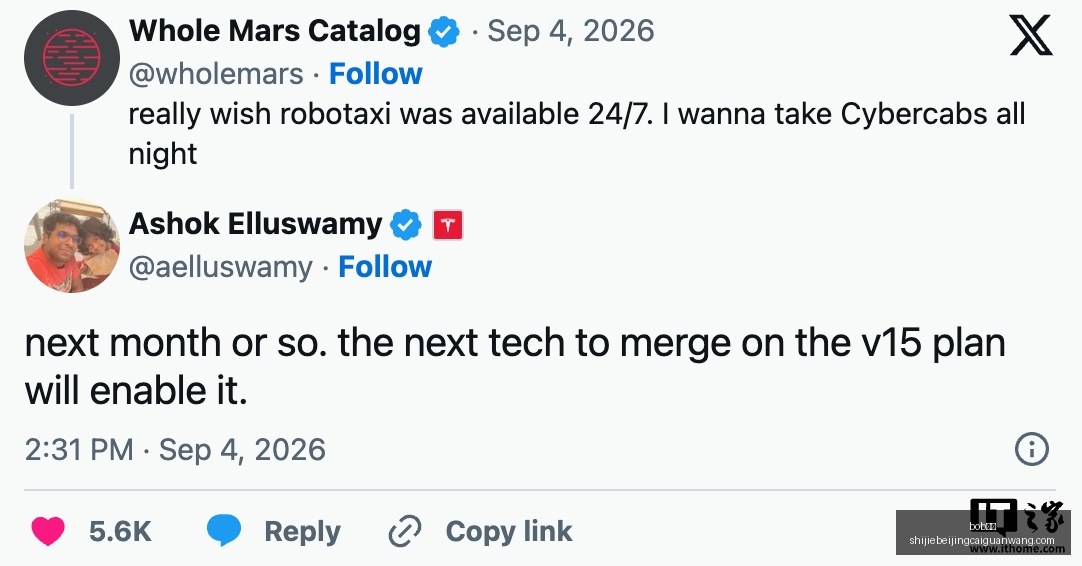
Task: Click the Reply button label
Action: tap(302, 531)
